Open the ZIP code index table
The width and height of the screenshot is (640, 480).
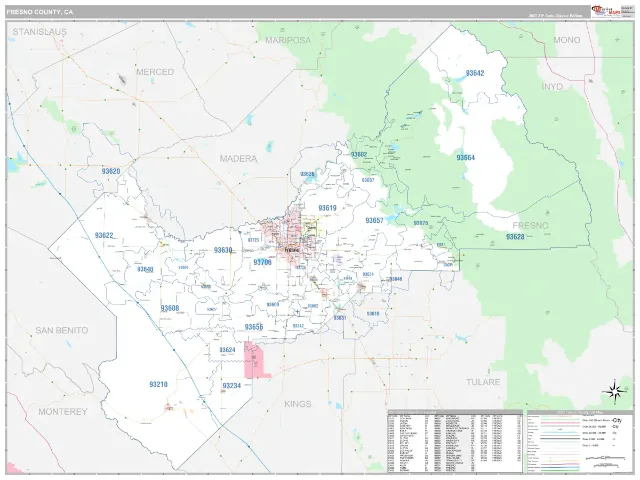455,441
